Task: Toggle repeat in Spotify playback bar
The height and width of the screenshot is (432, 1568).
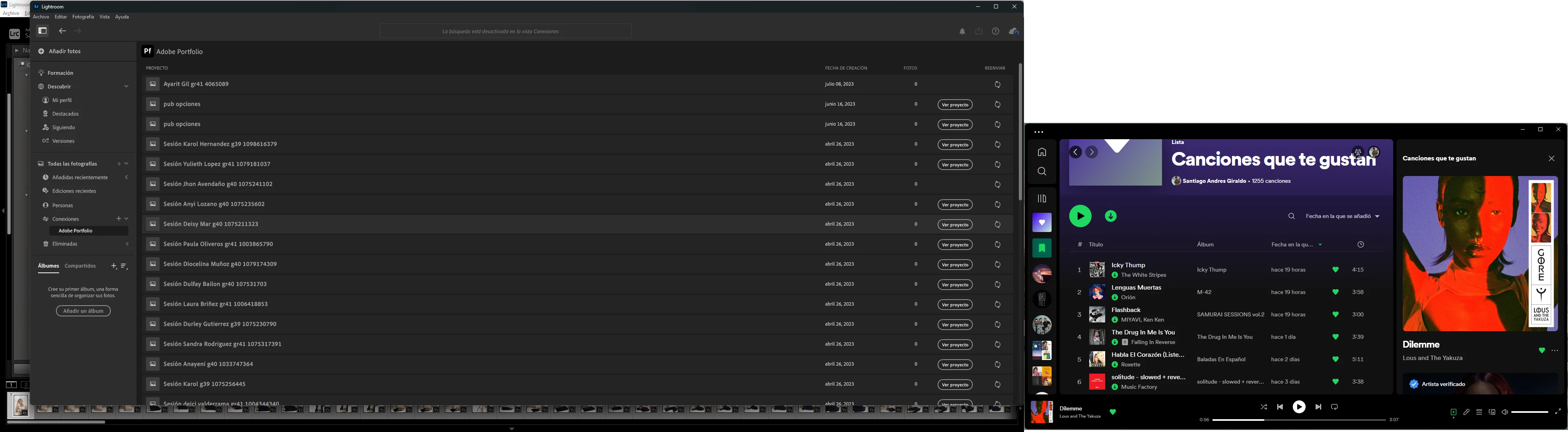Action: point(1334,407)
